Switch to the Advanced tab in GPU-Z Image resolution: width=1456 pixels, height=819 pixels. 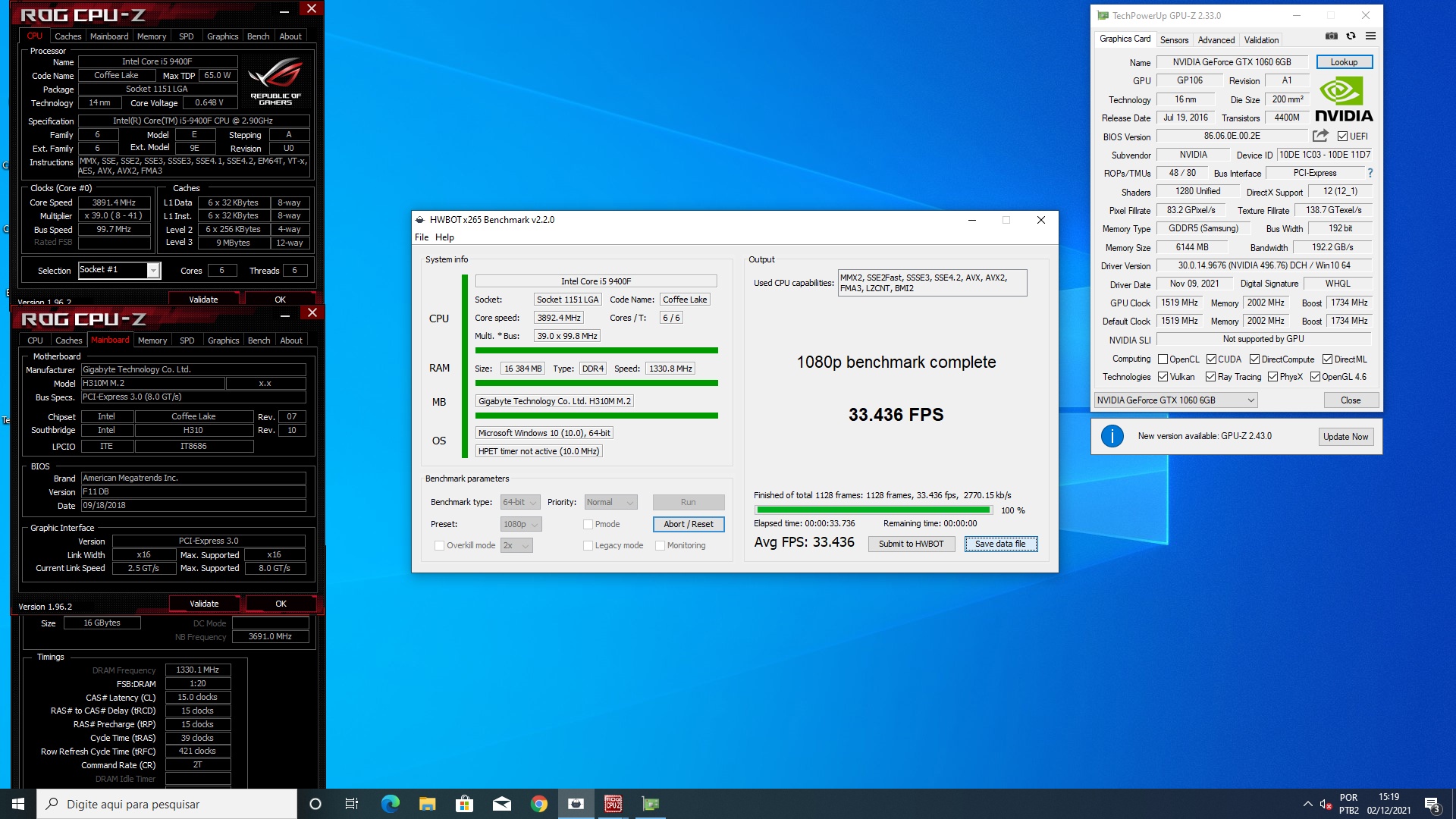1216,40
